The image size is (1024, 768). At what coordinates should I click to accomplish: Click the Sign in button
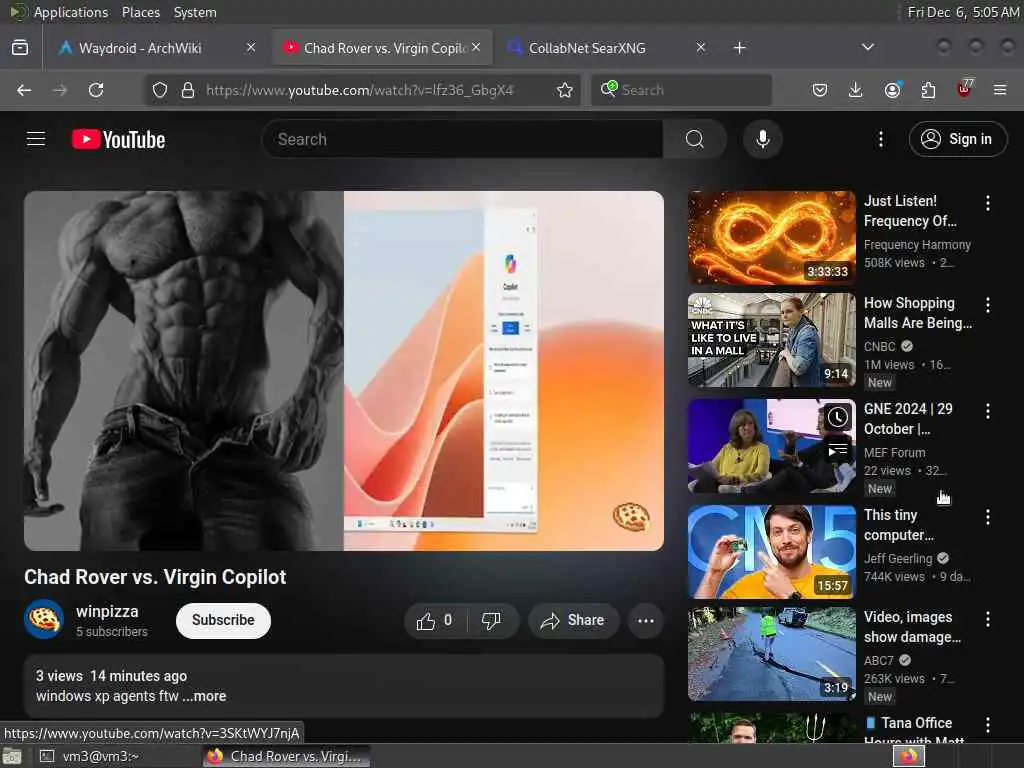point(957,139)
